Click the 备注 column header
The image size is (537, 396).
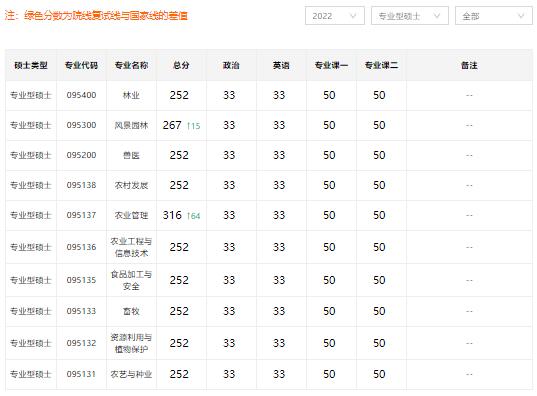point(469,65)
